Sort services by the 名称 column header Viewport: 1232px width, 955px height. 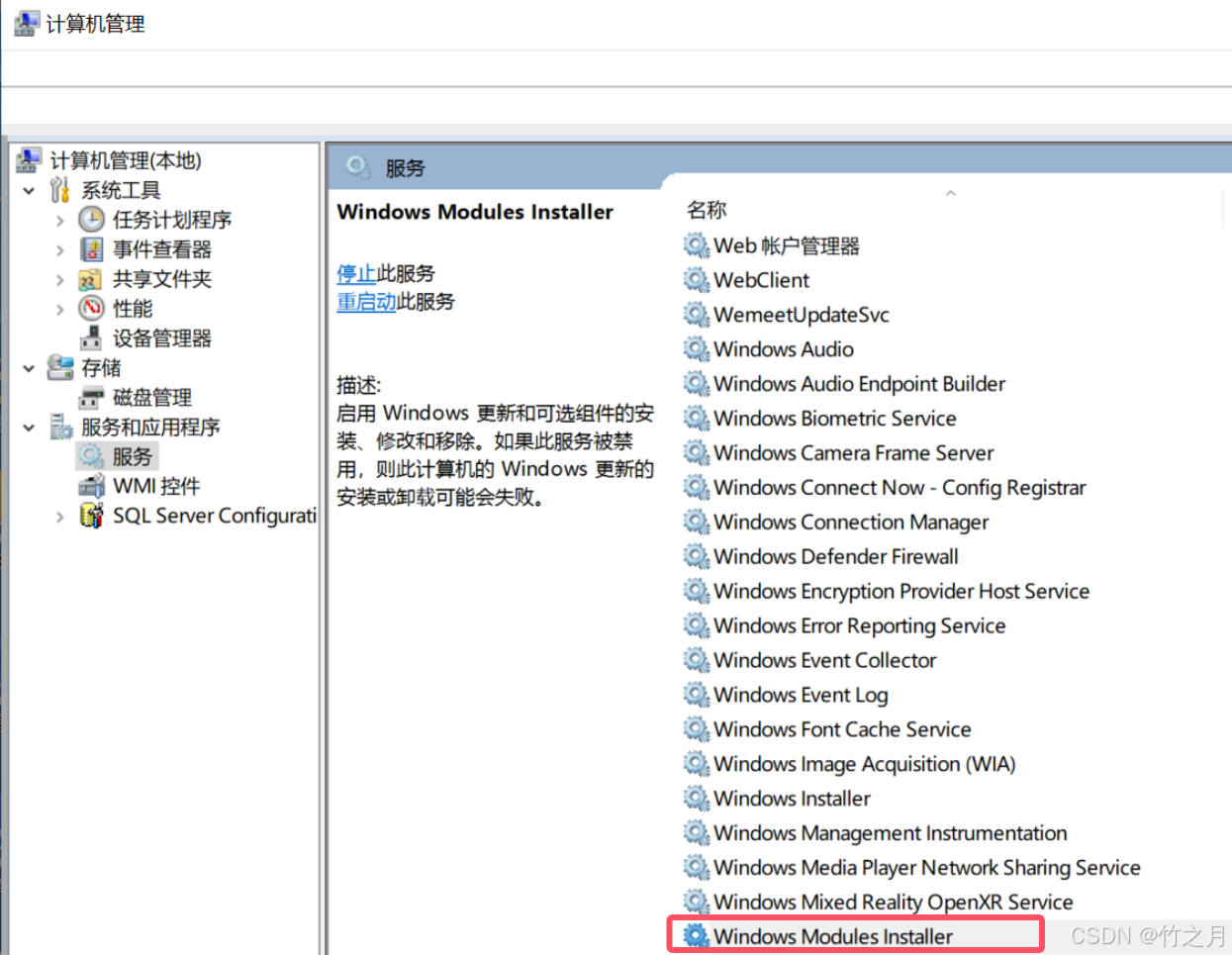click(707, 210)
